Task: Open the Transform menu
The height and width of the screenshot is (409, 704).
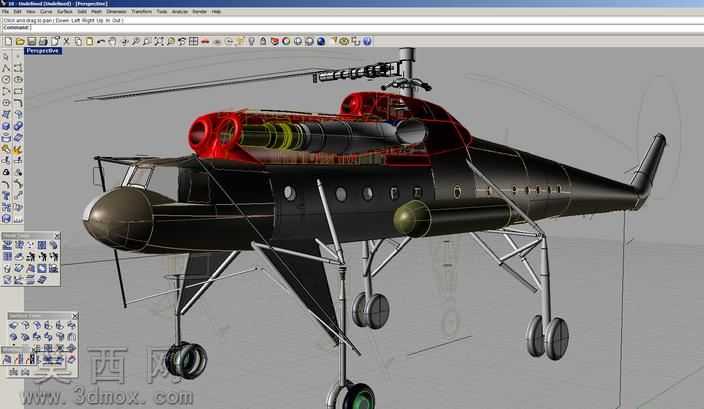Action: [141, 12]
